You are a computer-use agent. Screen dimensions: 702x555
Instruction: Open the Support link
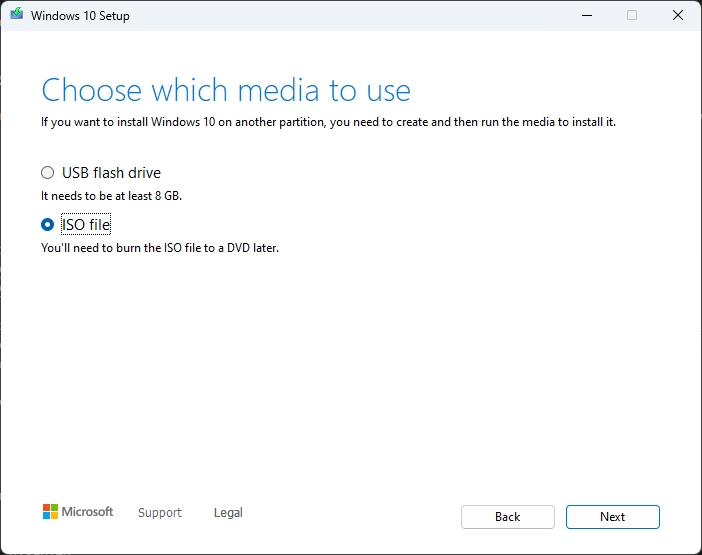pos(160,513)
